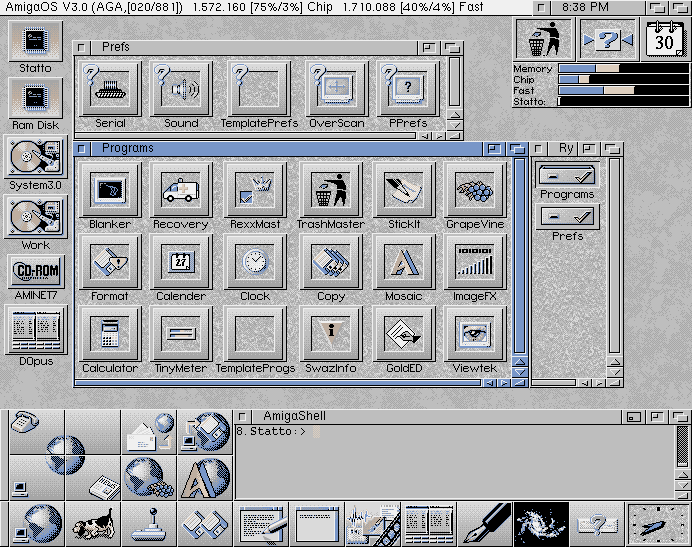Open the OverScan preferences icon
The width and height of the screenshot is (692, 547).
pos(337,89)
